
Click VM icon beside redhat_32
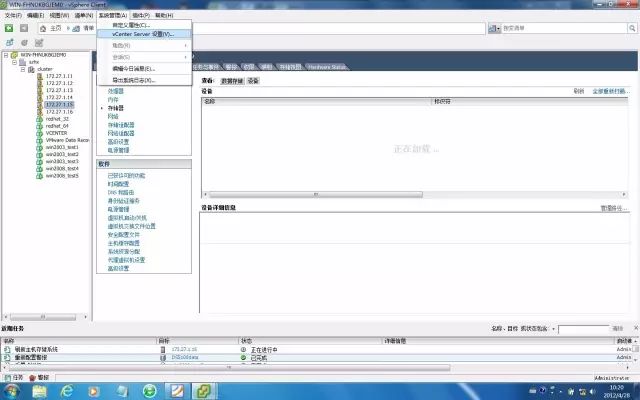coord(40,119)
